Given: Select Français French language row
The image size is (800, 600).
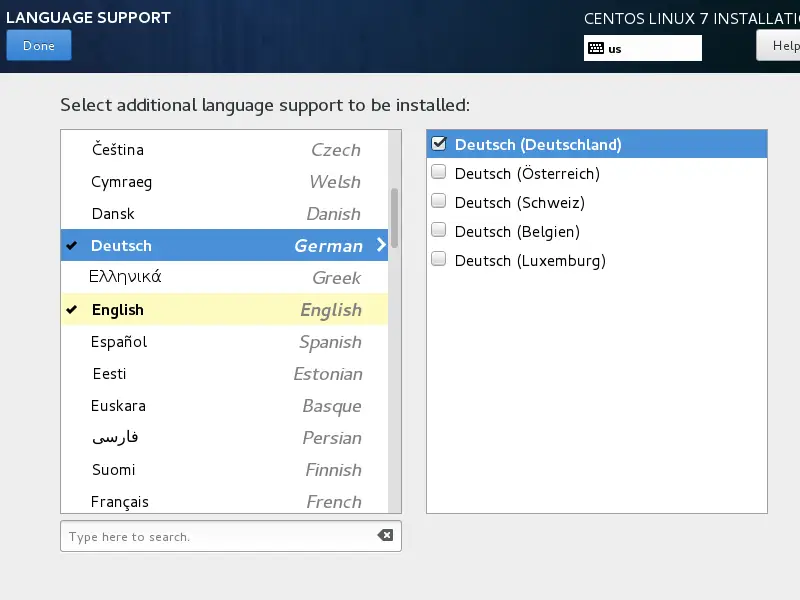Looking at the screenshot, I should coord(224,501).
